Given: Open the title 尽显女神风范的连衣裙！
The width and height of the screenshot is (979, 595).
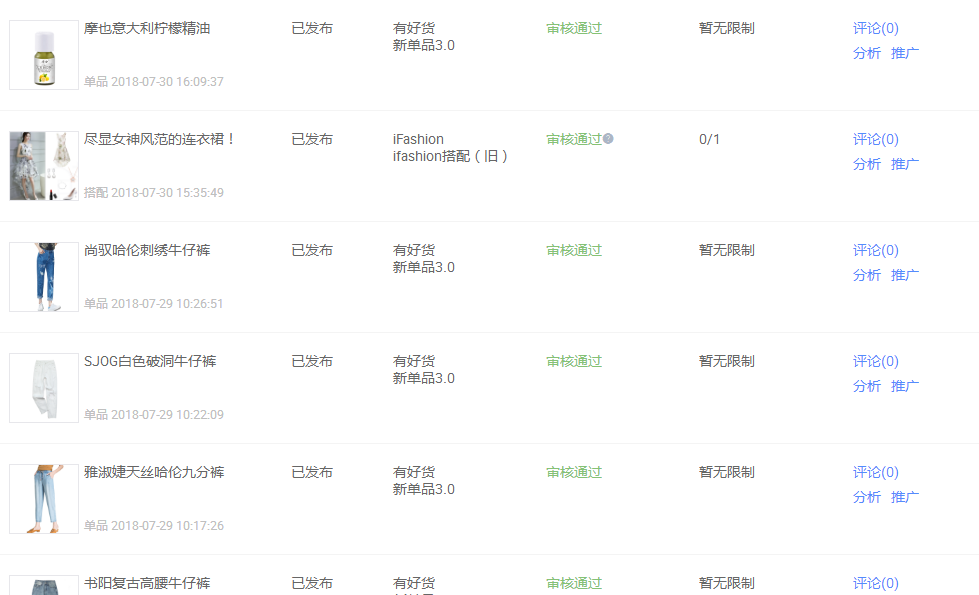Looking at the screenshot, I should pyautogui.click(x=159, y=139).
